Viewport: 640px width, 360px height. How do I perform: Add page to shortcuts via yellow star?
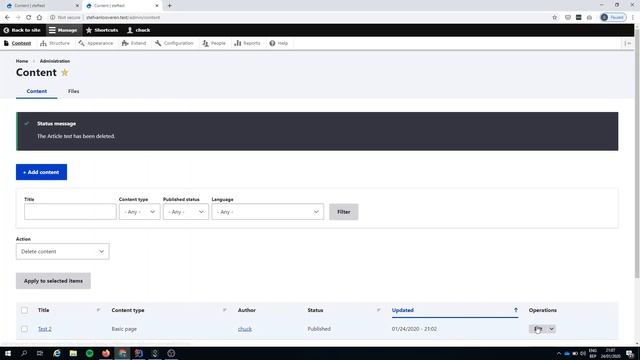[64, 73]
